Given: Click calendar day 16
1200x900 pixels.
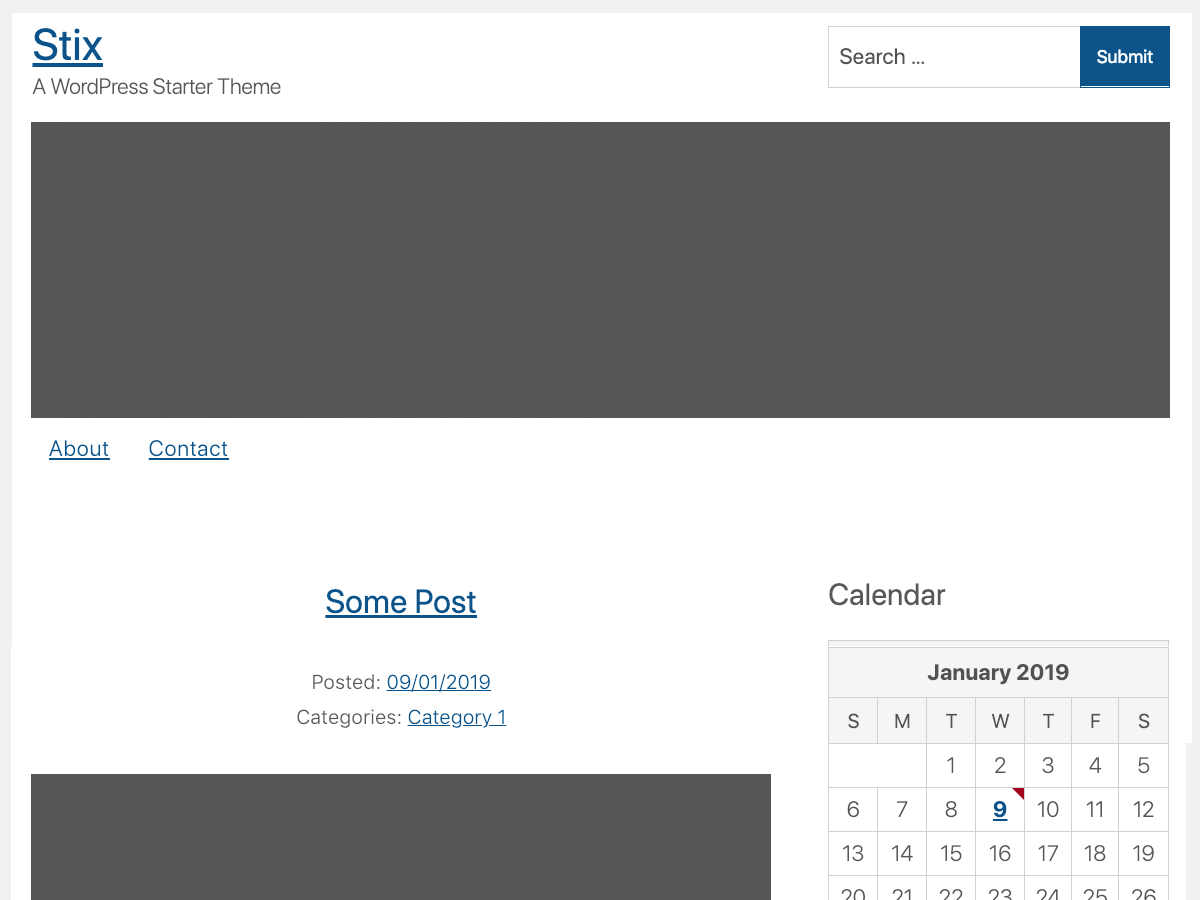Looking at the screenshot, I should [1000, 854].
